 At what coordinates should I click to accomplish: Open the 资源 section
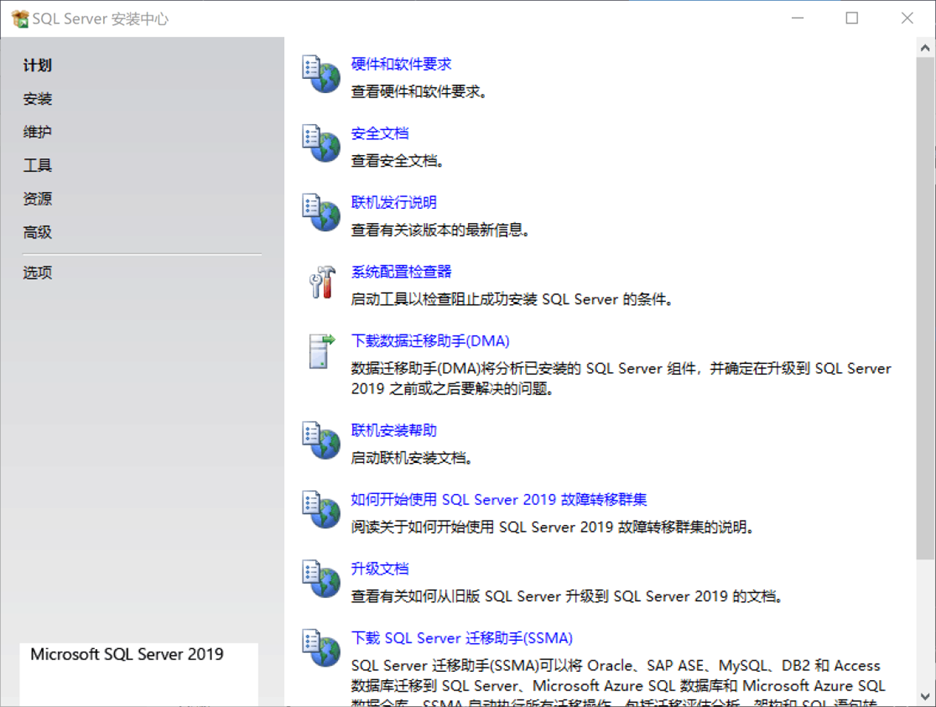37,198
